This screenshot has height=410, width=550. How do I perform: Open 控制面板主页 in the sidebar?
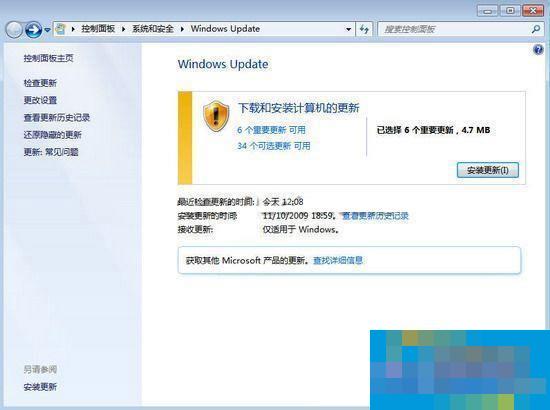pyautogui.click(x=49, y=58)
